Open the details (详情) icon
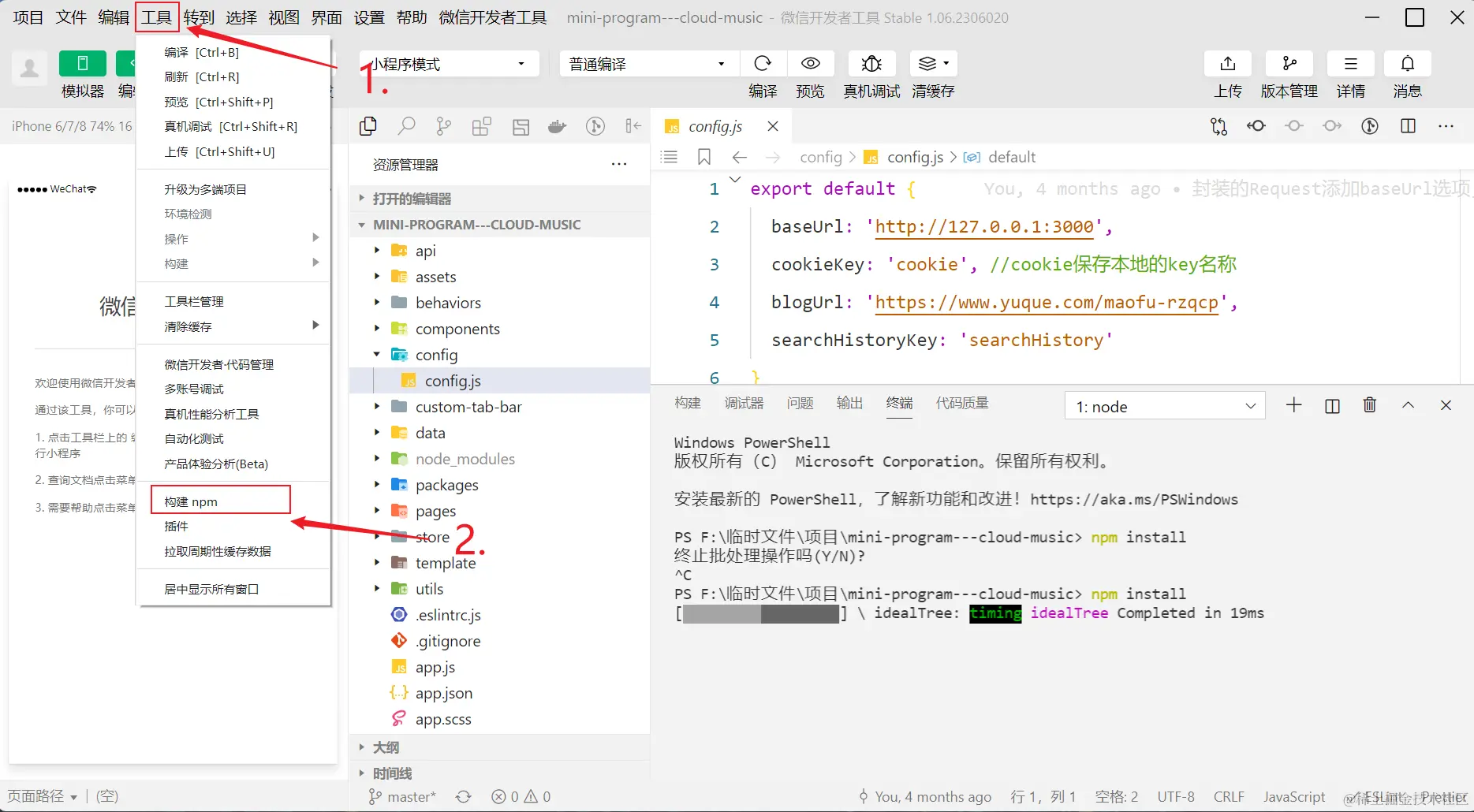The height and width of the screenshot is (812, 1474). click(x=1351, y=64)
